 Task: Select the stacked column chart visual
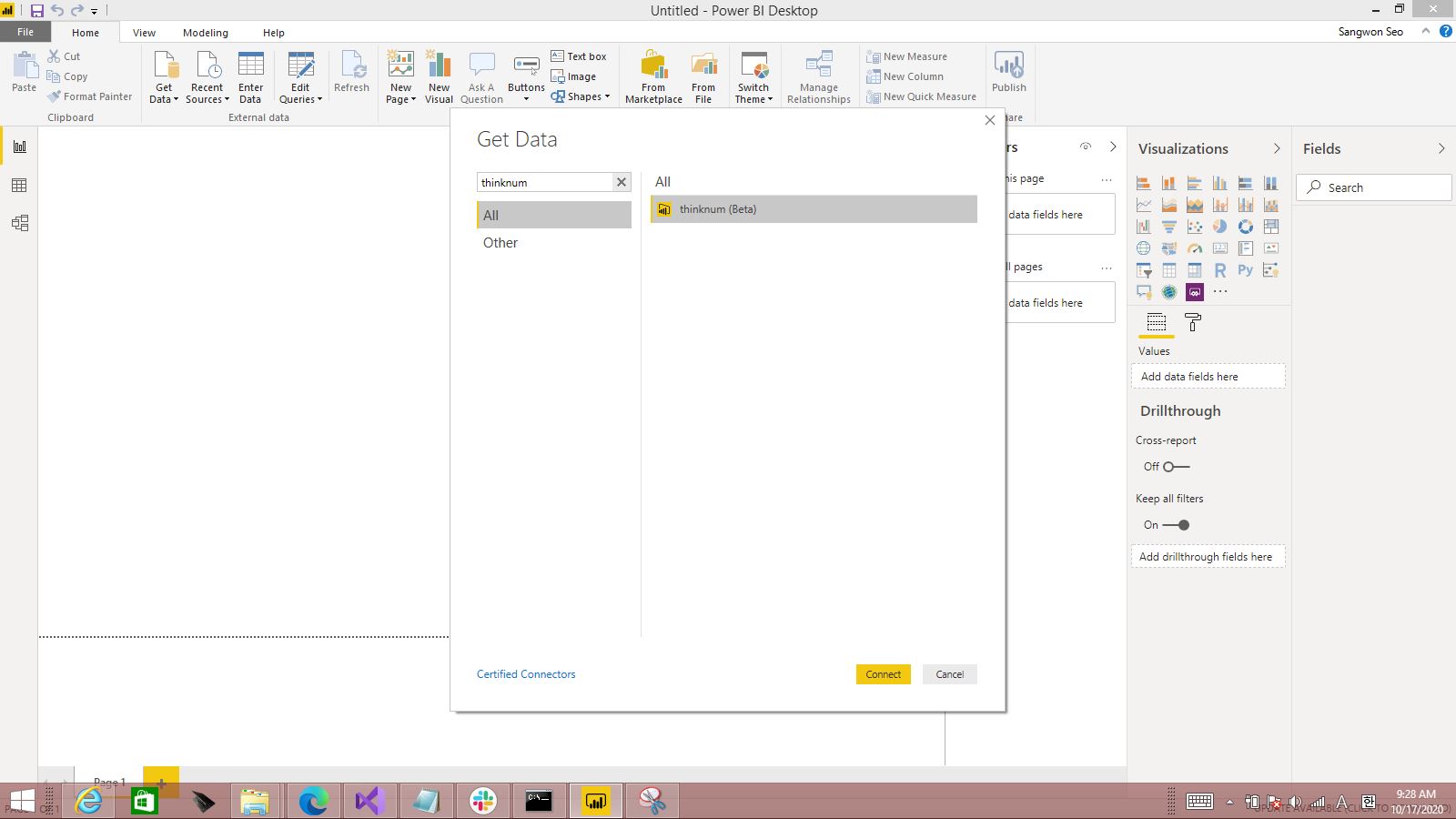(1169, 183)
